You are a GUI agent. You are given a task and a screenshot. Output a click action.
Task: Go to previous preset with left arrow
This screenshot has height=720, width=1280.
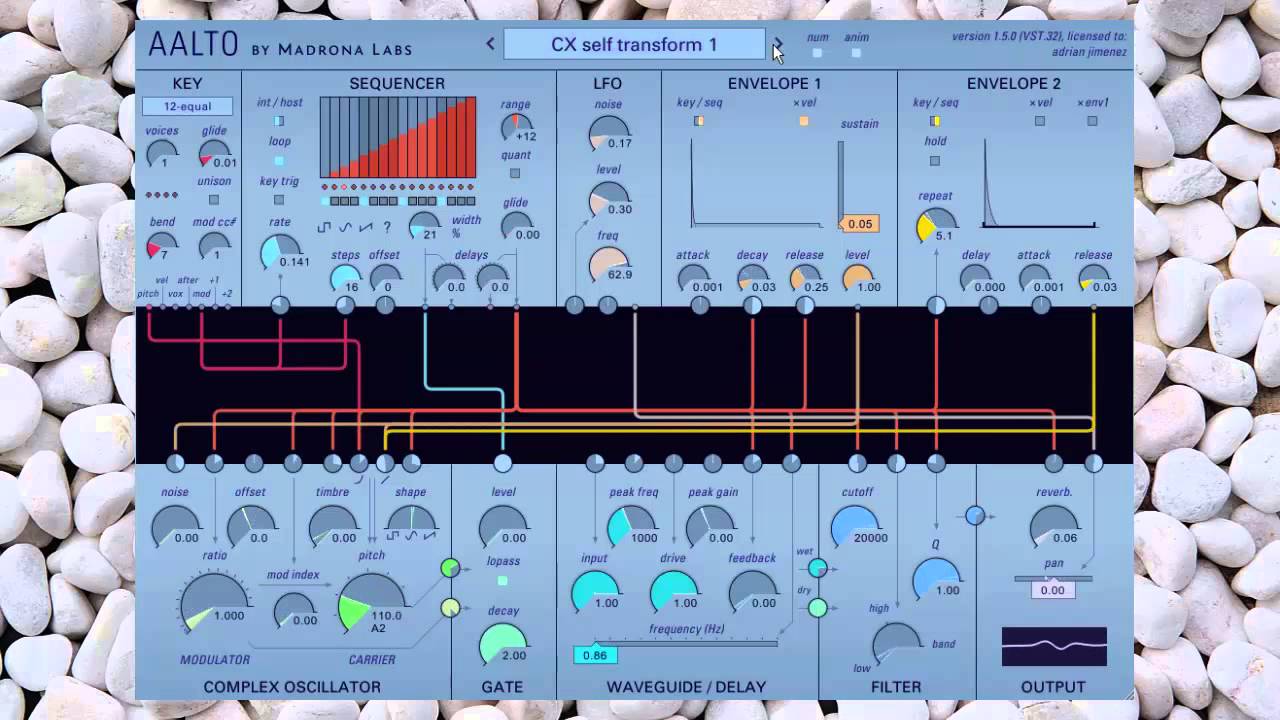point(490,44)
